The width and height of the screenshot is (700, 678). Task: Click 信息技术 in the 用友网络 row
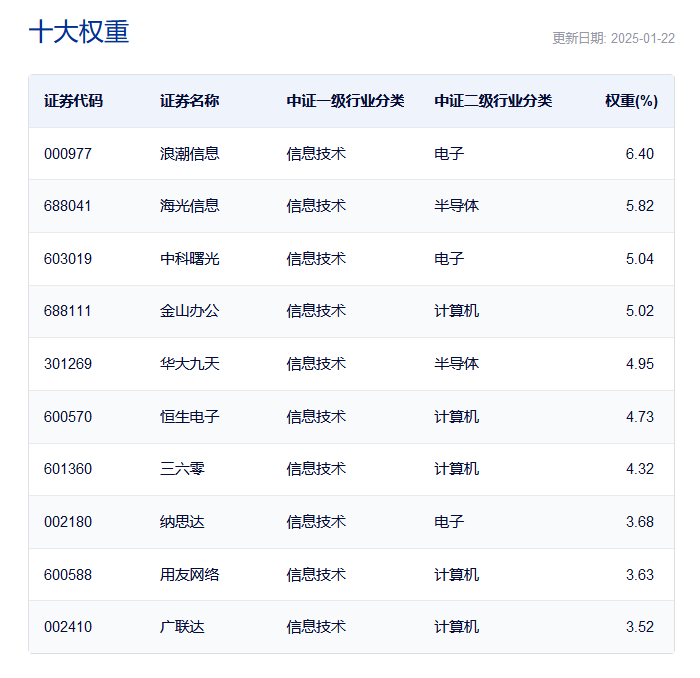316,575
